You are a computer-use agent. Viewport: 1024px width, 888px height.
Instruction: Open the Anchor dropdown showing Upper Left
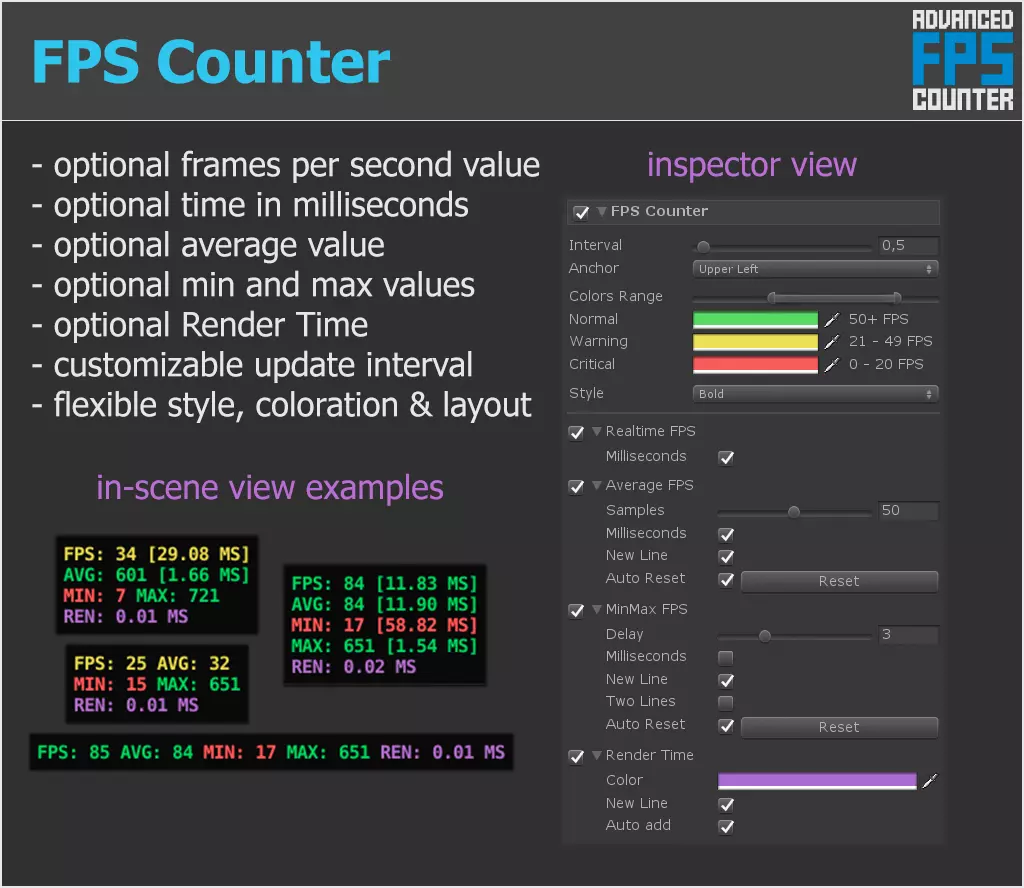point(815,268)
